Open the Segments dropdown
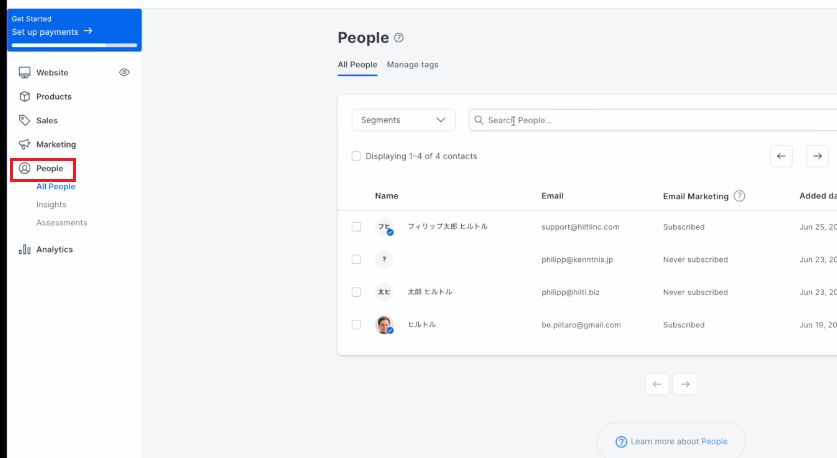 click(404, 120)
